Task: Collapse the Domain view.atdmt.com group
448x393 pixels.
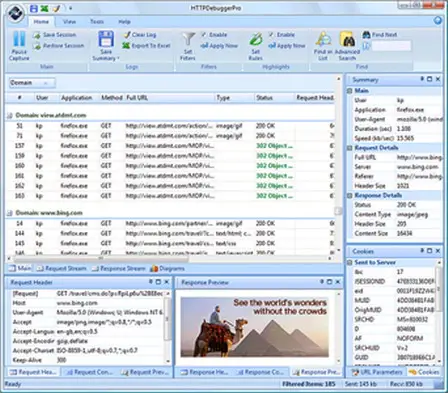Action: tap(10, 115)
